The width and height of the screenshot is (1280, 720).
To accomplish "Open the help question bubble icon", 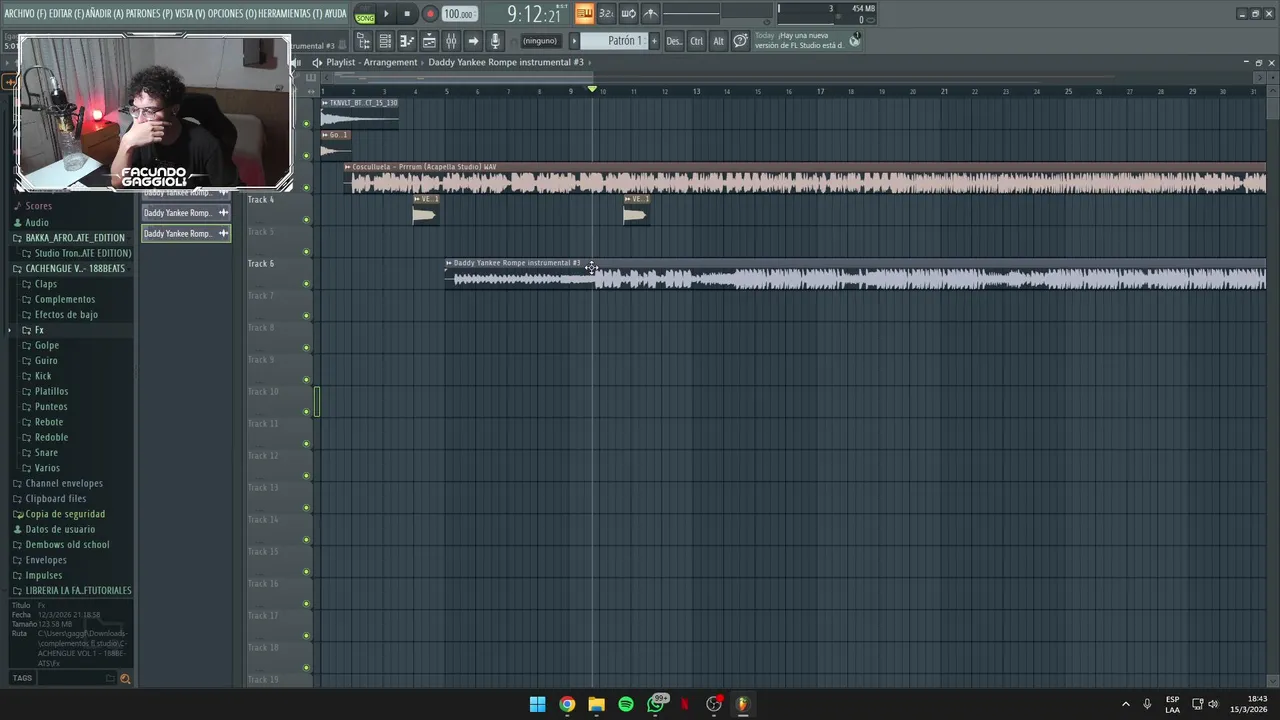I will point(740,41).
